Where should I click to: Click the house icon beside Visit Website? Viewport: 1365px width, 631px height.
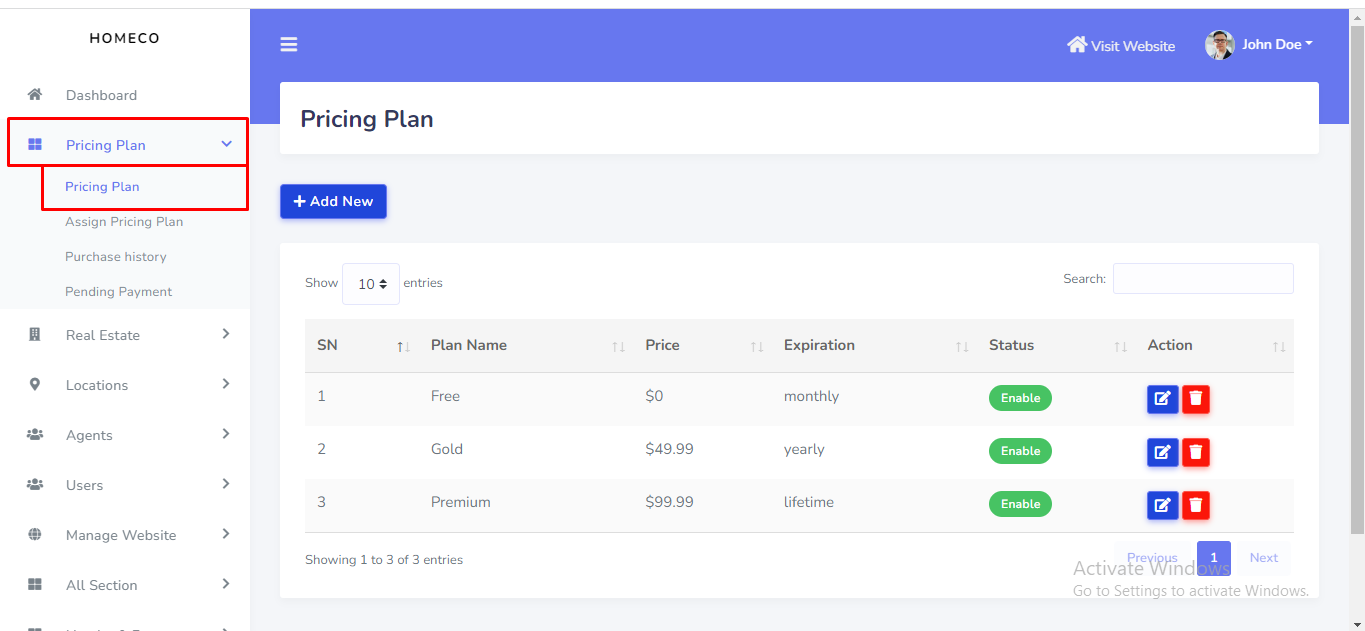point(1076,45)
